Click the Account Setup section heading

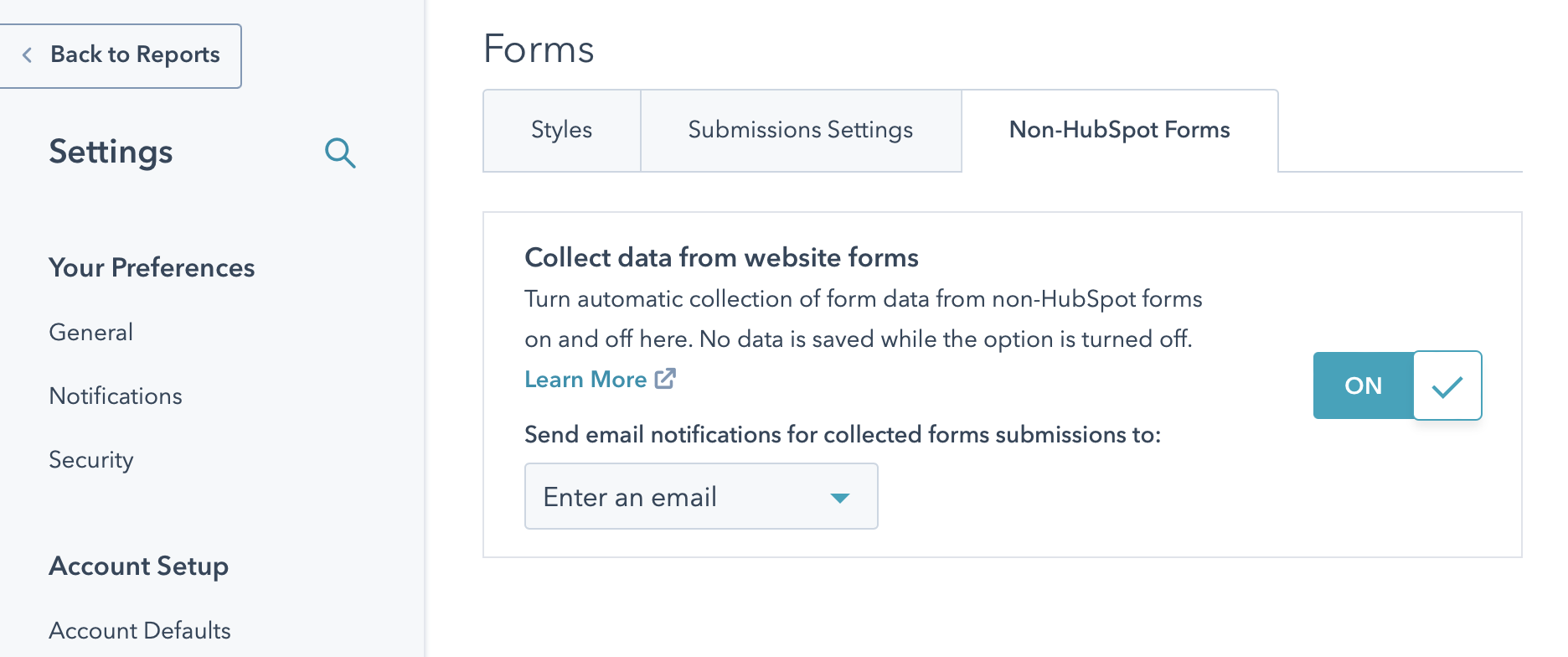(x=139, y=566)
